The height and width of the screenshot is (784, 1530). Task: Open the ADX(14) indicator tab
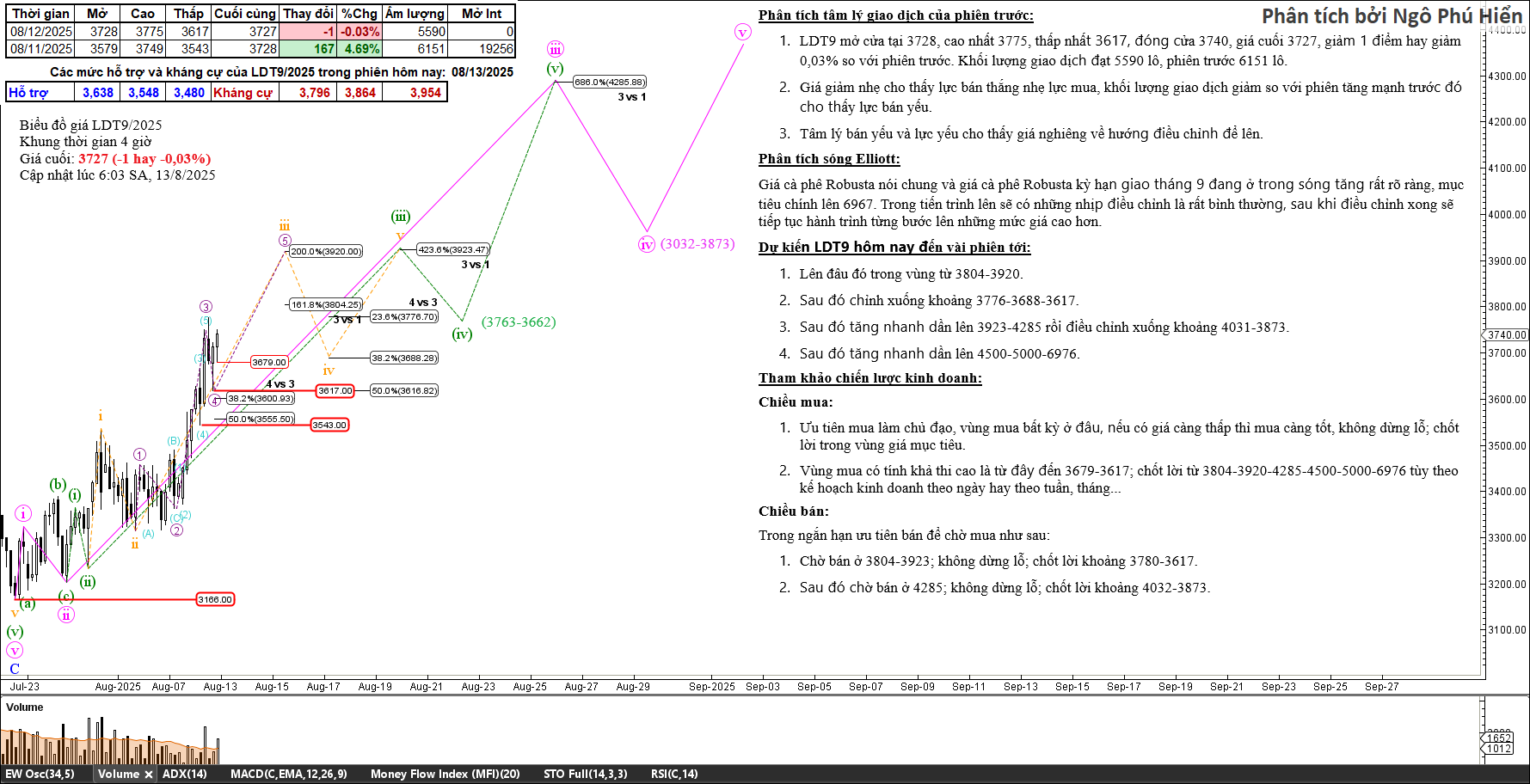click(185, 774)
